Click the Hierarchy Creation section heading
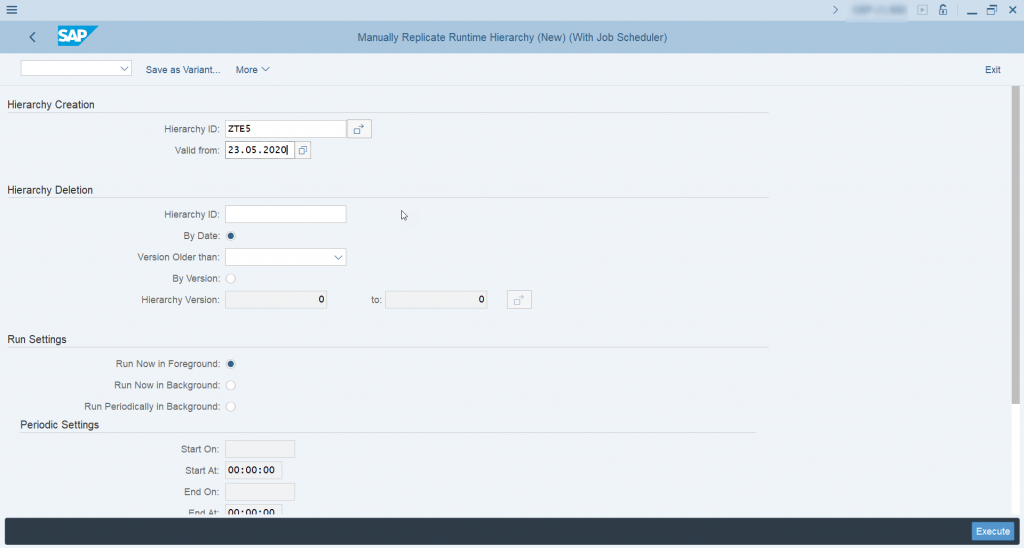 51,105
